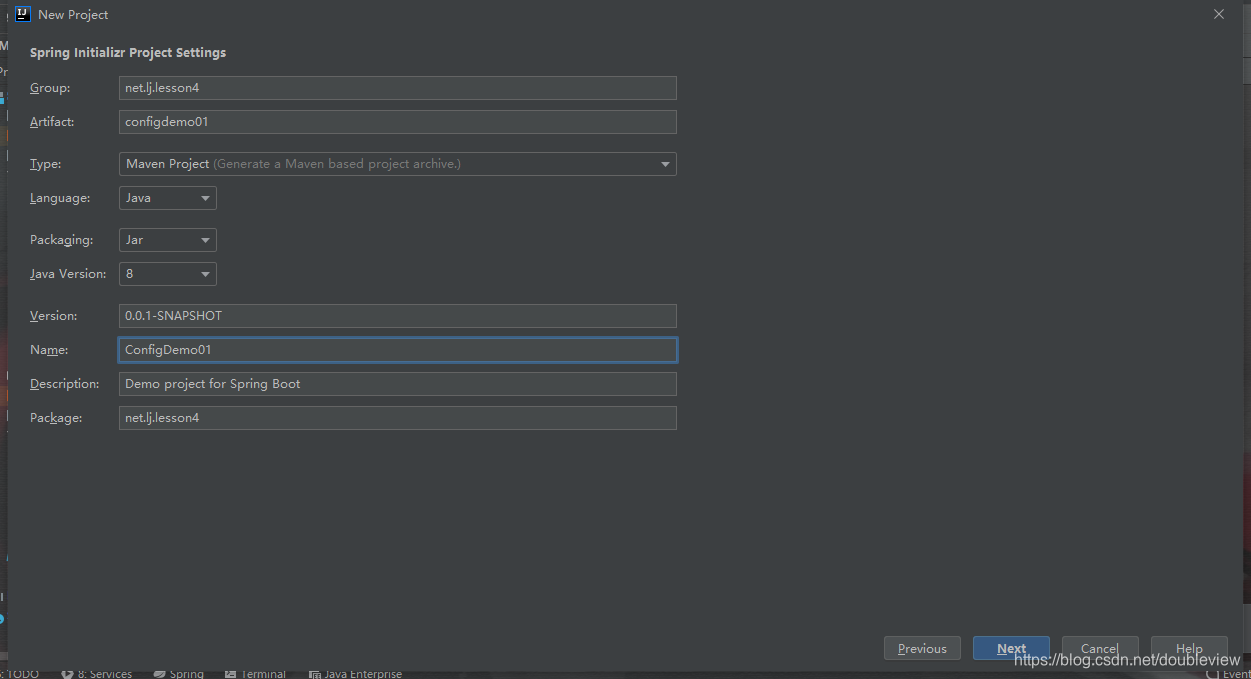Click the Cancel button
1251x679 pixels.
1100,648
